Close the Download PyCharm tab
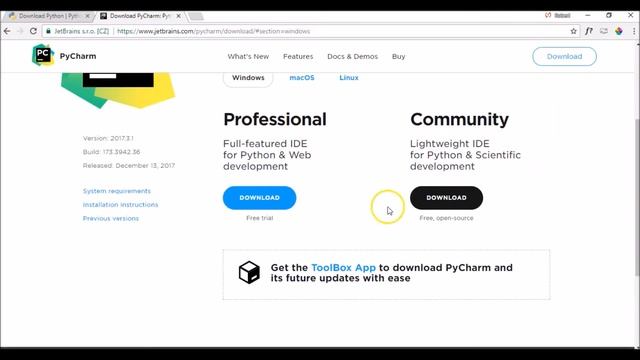Viewport: 640px width, 360px height. click(x=178, y=16)
